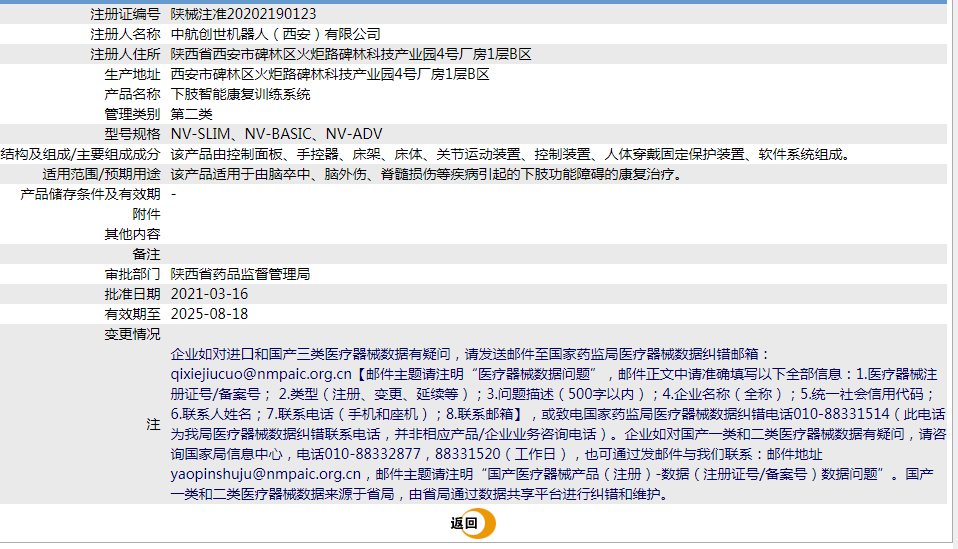This screenshot has width=958, height=549.
Task: Select registration number 陕械注准20202190123
Action: point(243,14)
